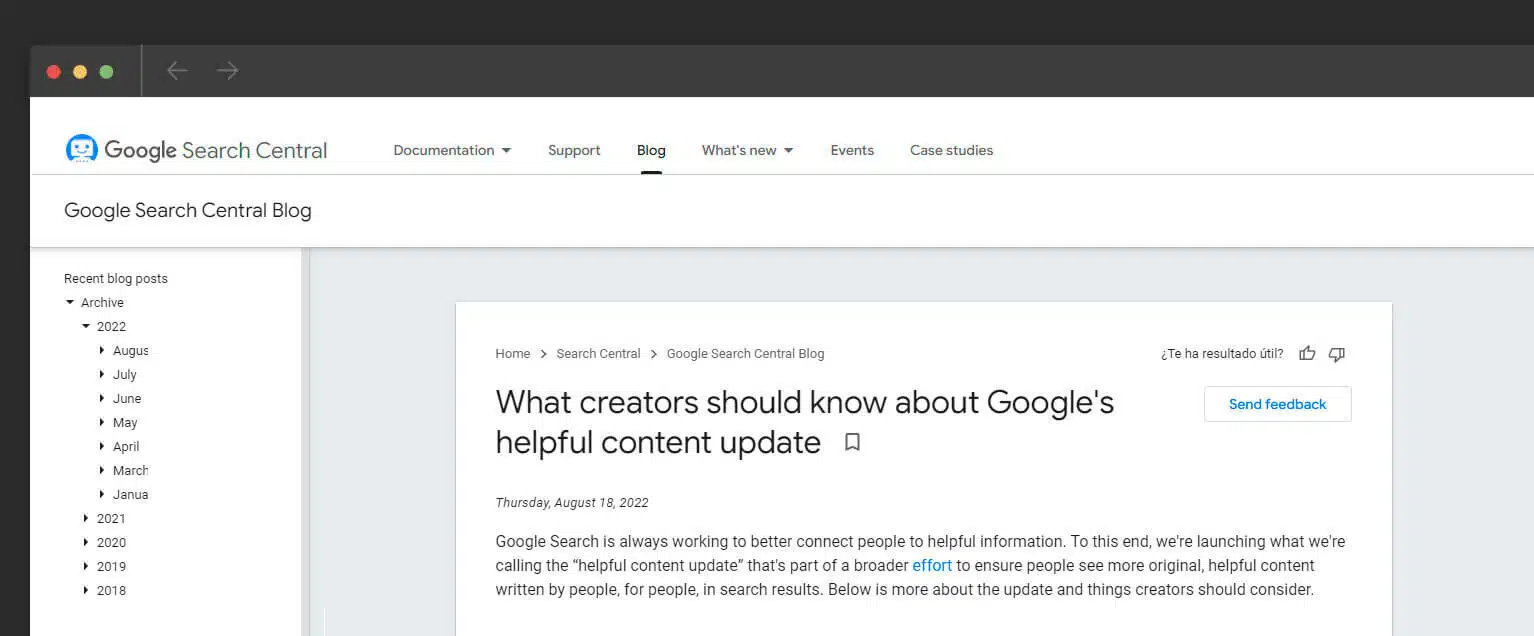The width and height of the screenshot is (1534, 636).
Task: Bookmark this article with the bookmark icon
Action: [x=852, y=442]
